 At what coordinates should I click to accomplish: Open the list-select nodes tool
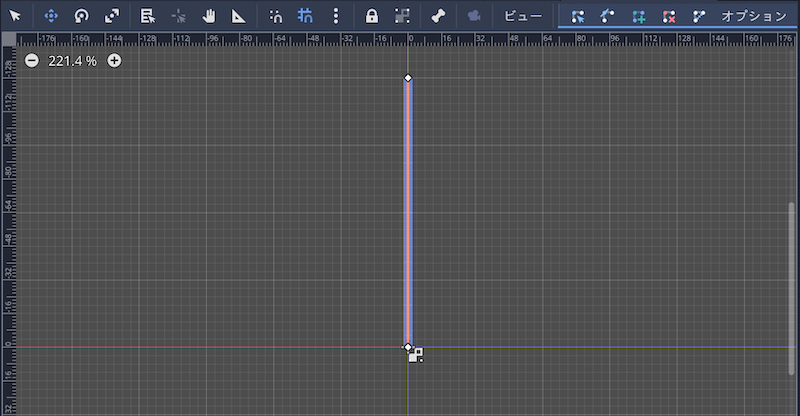[x=148, y=16]
